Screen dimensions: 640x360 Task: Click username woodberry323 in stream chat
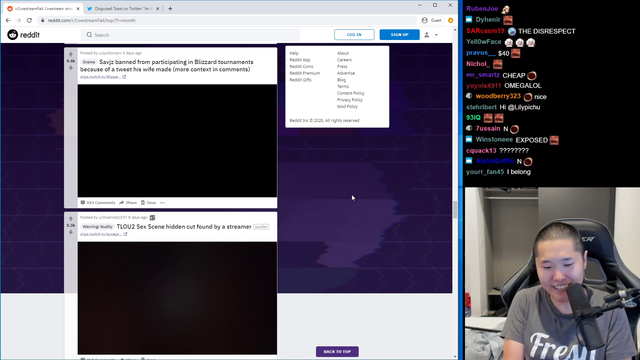click(498, 96)
